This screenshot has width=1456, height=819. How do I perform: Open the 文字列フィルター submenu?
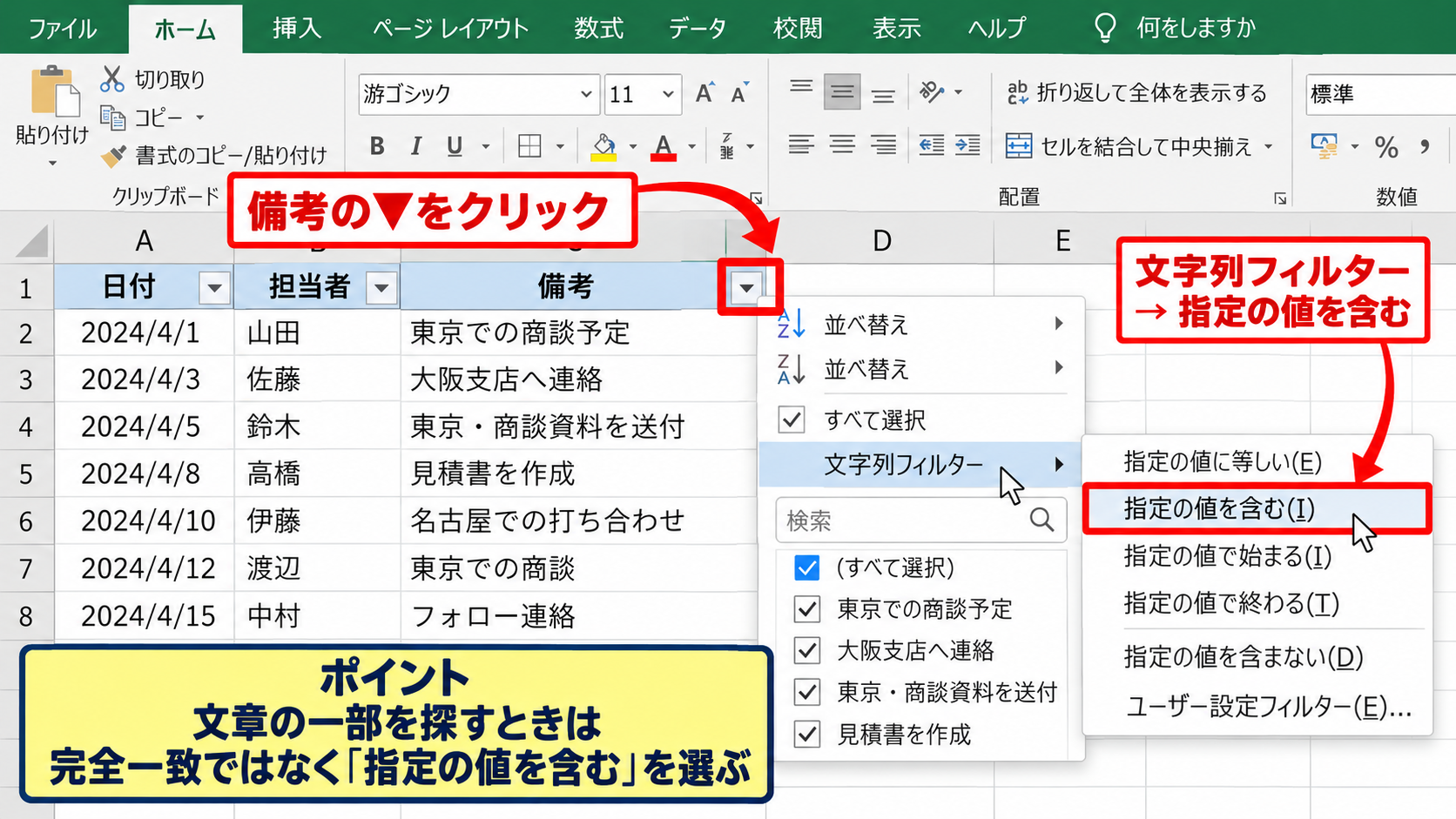click(x=921, y=465)
